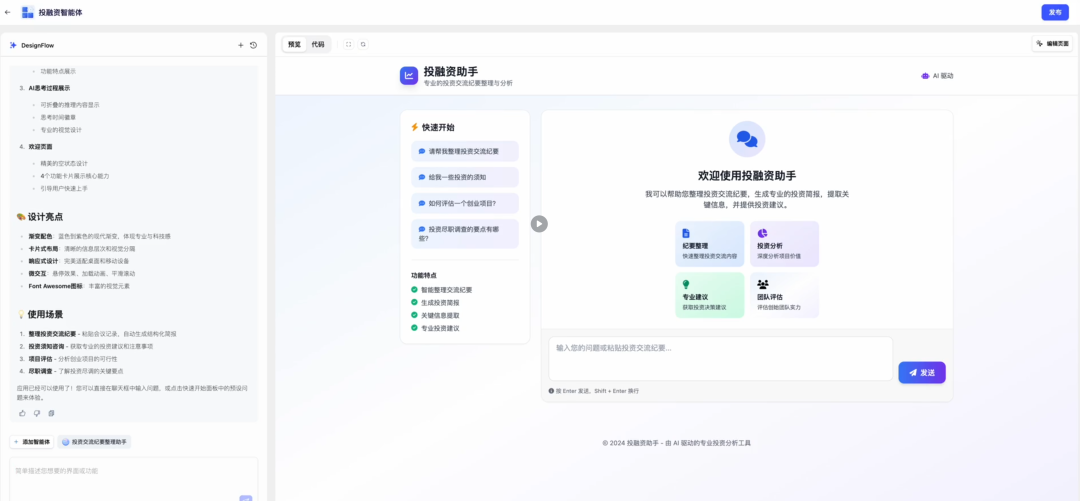The width and height of the screenshot is (1080, 501).
Task: Click the large chat bubbles welcome icon
Action: coord(747,139)
